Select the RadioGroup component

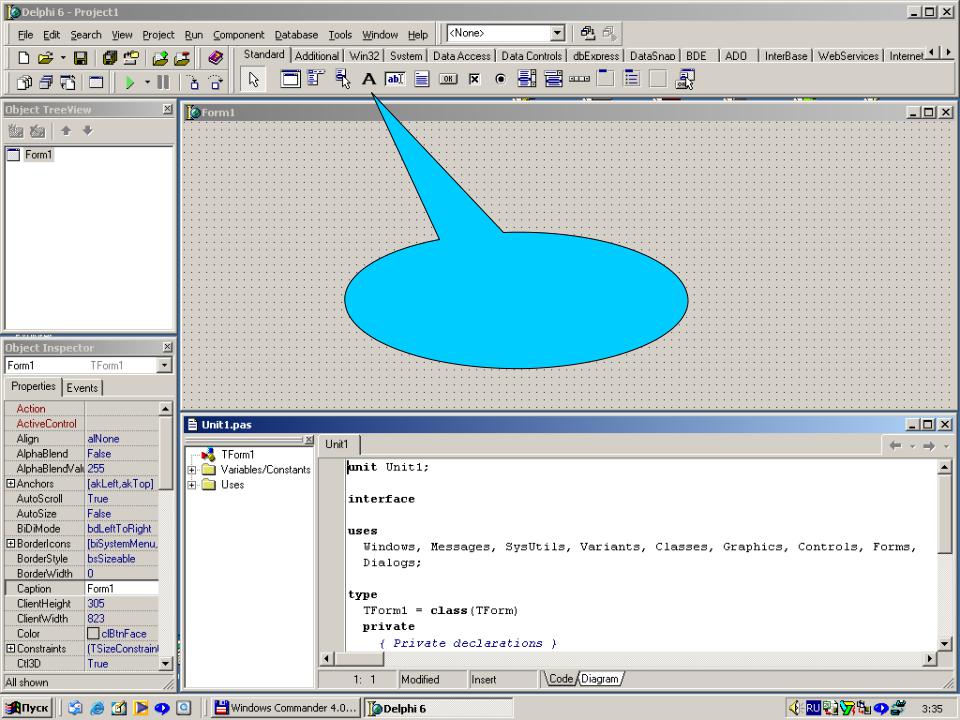[x=632, y=79]
